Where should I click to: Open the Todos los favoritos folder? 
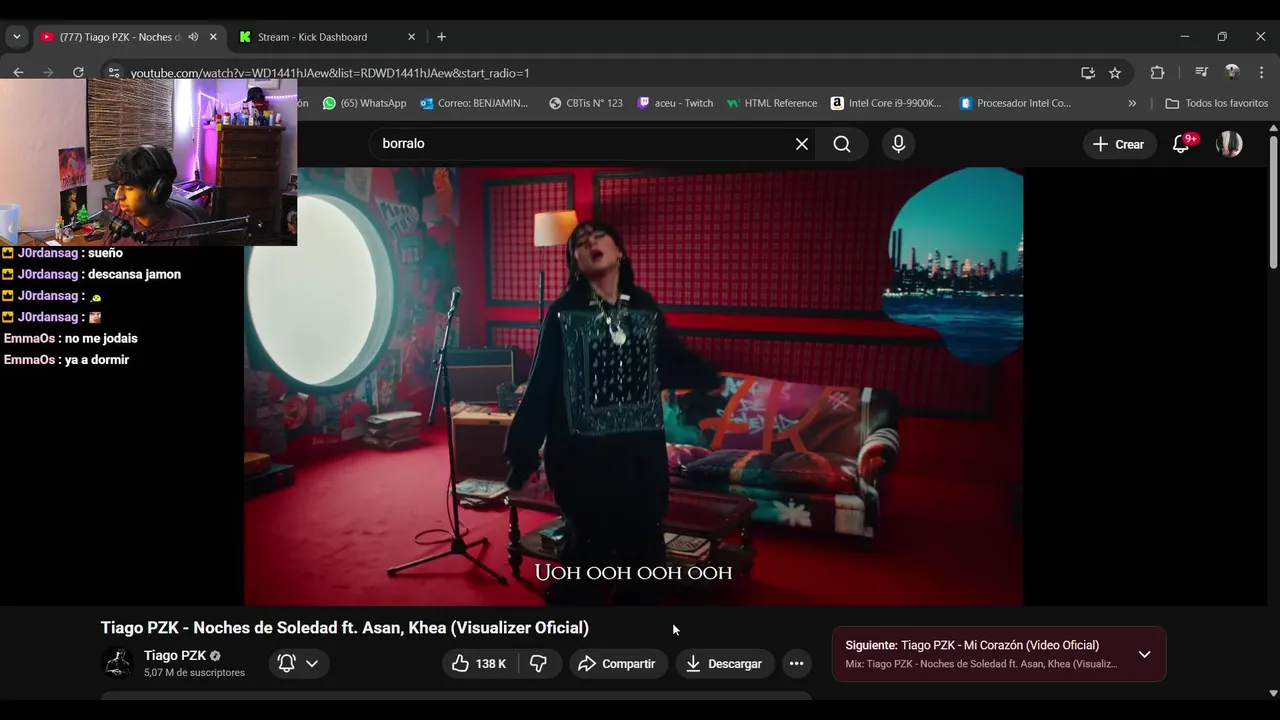(x=1217, y=103)
